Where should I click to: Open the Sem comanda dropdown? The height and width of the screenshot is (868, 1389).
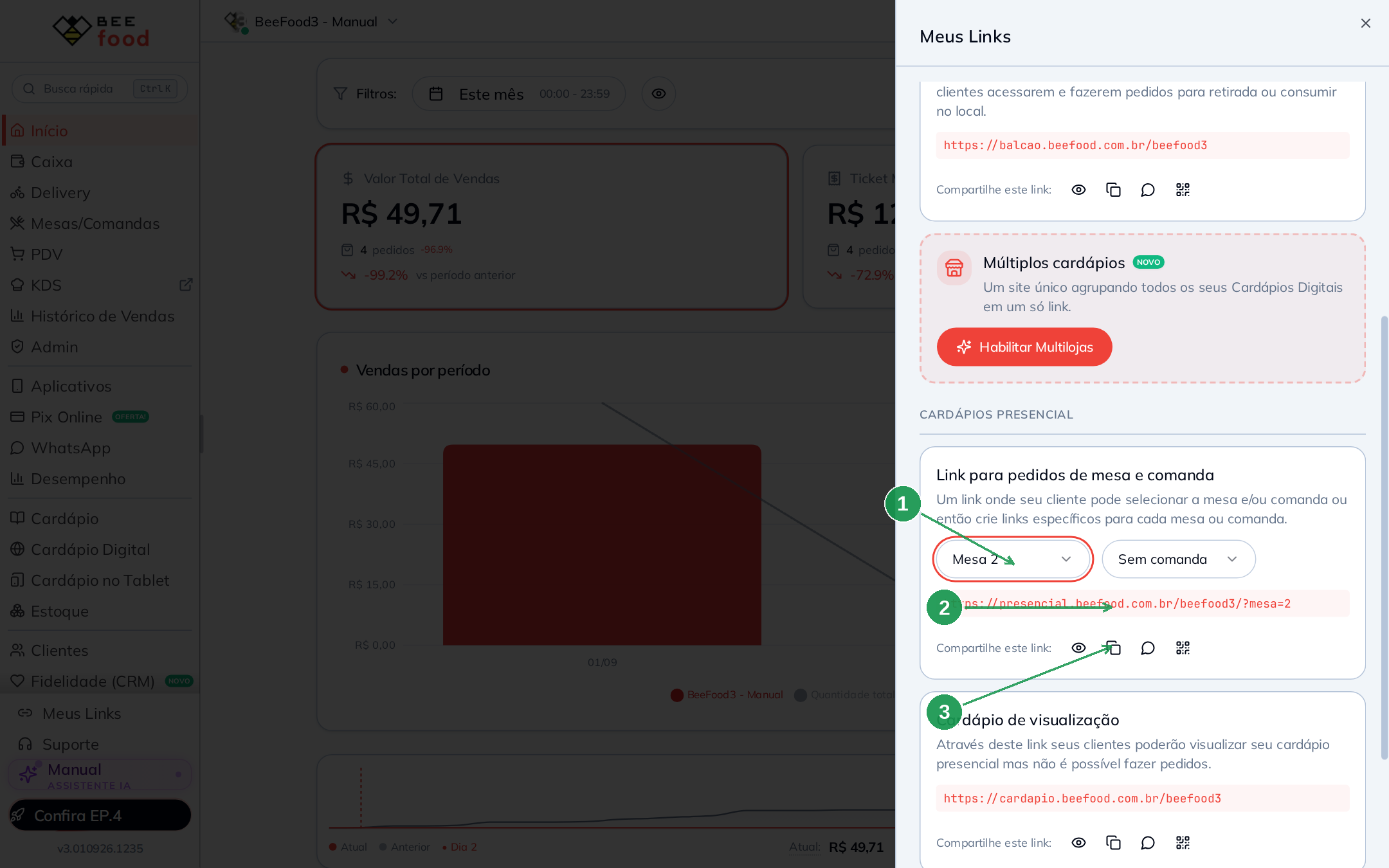(x=1179, y=559)
